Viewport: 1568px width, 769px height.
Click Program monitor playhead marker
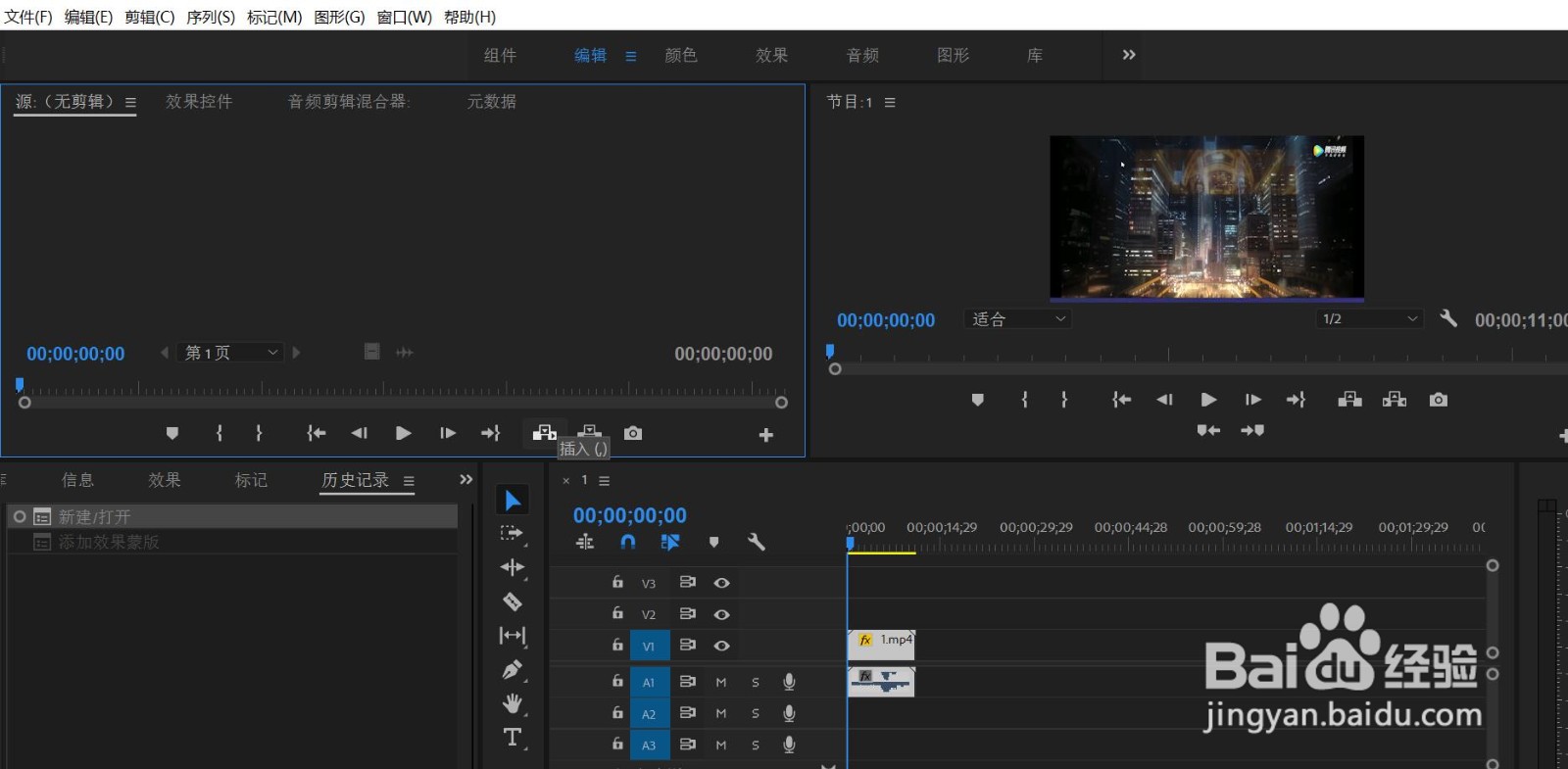[830, 351]
